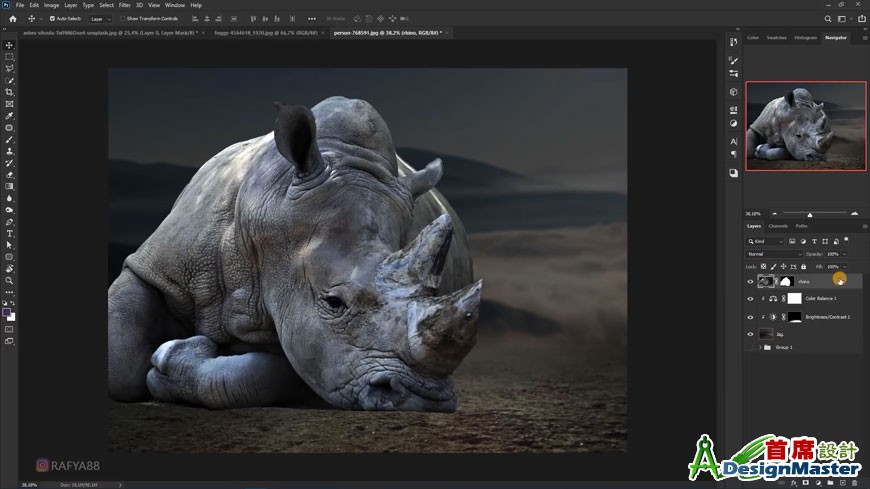Image resolution: width=870 pixels, height=489 pixels.
Task: Select the Horizontal Type tool
Action: pyautogui.click(x=9, y=234)
